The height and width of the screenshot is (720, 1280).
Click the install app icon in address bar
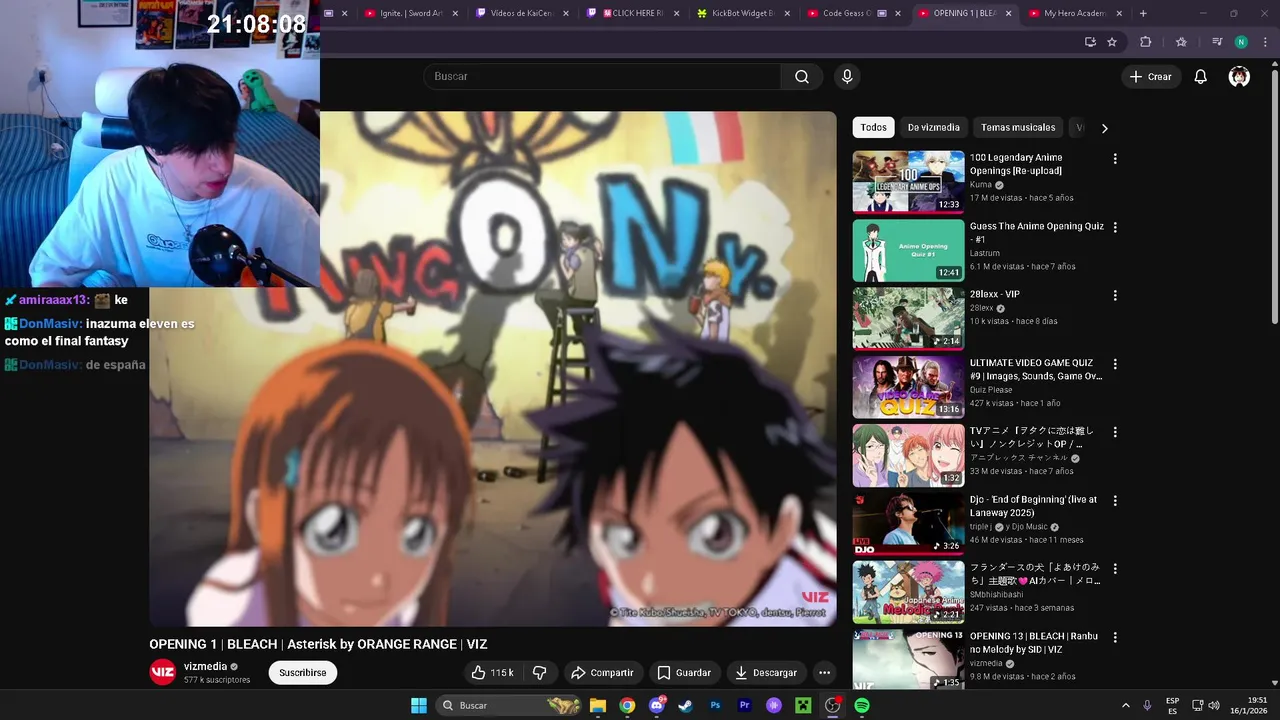point(1090,42)
